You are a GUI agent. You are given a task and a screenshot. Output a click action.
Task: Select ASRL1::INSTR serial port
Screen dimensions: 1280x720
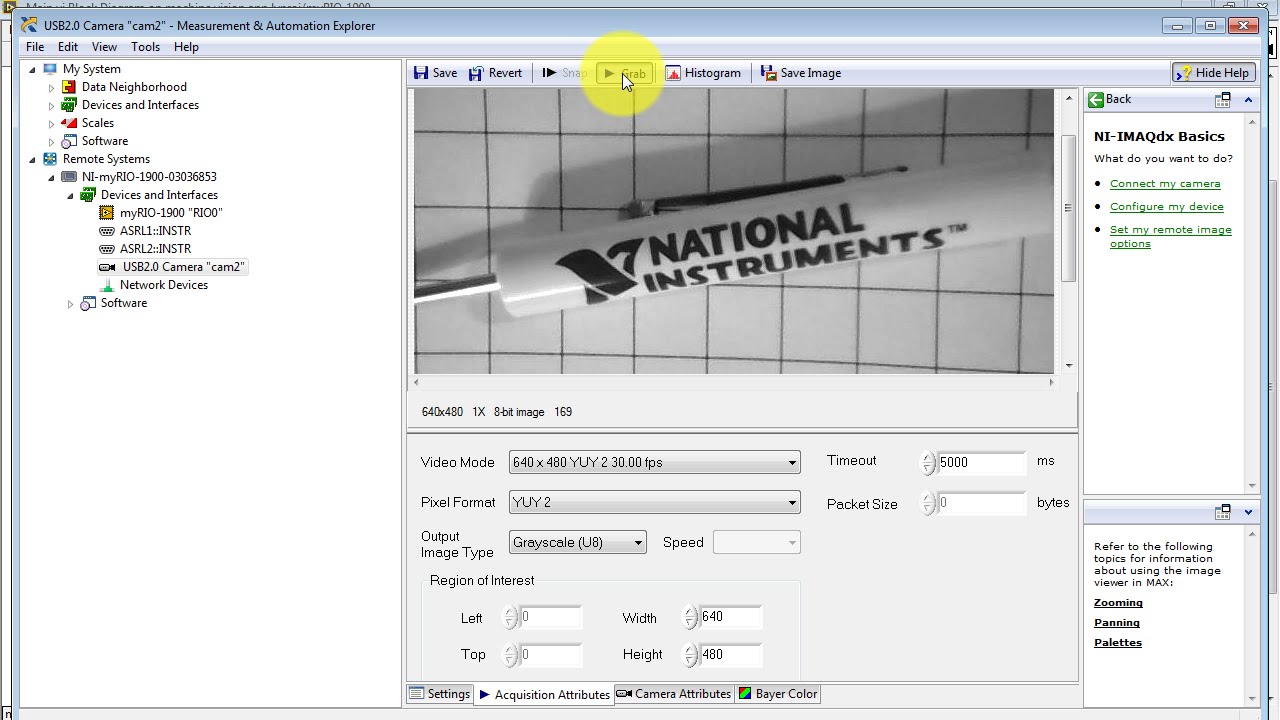(155, 231)
